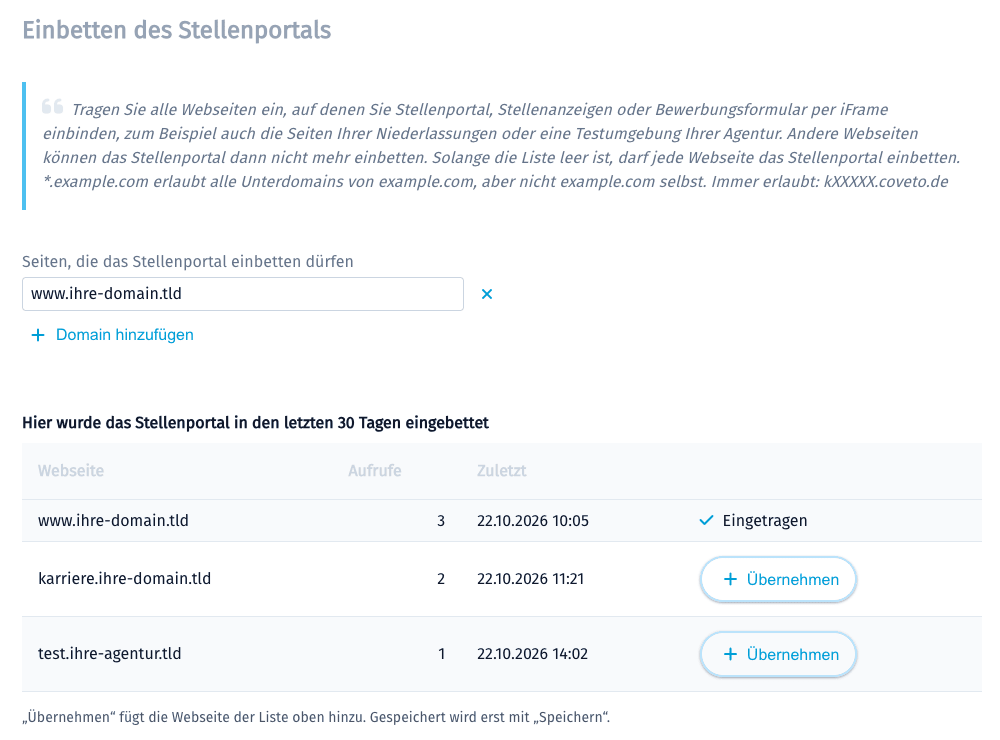Click the Aufrufe count 2 for karriere.ihre-domain.tld
Screen dimensions: 1000x740
(x=441, y=579)
